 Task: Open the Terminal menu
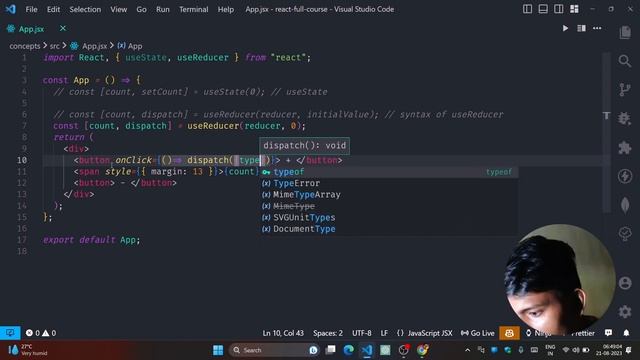193,9
